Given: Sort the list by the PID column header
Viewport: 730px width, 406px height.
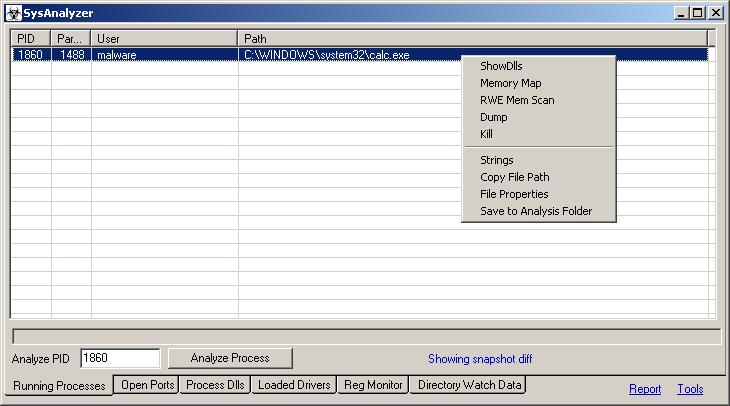Looking at the screenshot, I should coord(31,38).
